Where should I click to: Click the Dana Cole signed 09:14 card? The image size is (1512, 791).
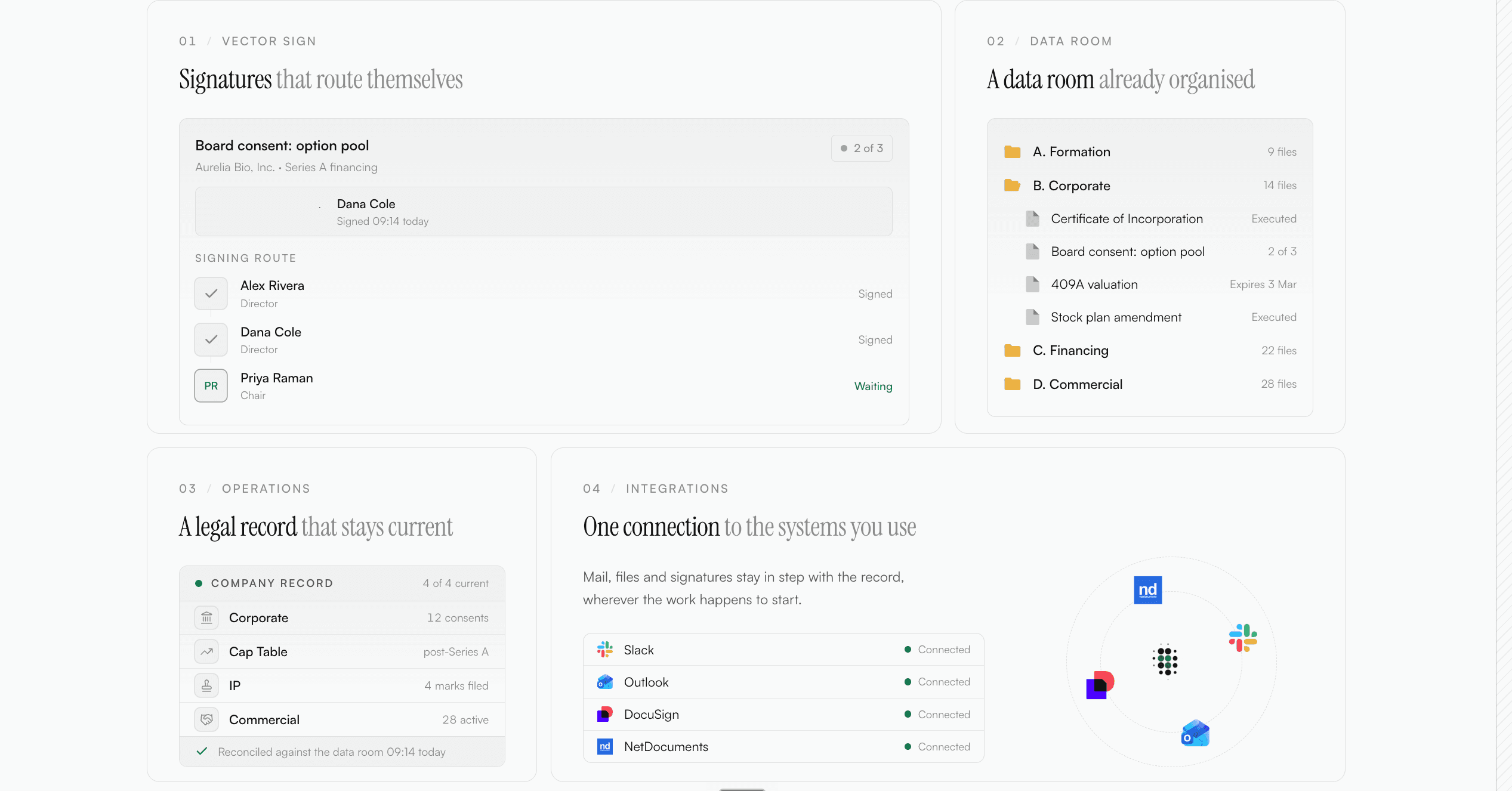pyautogui.click(x=544, y=212)
